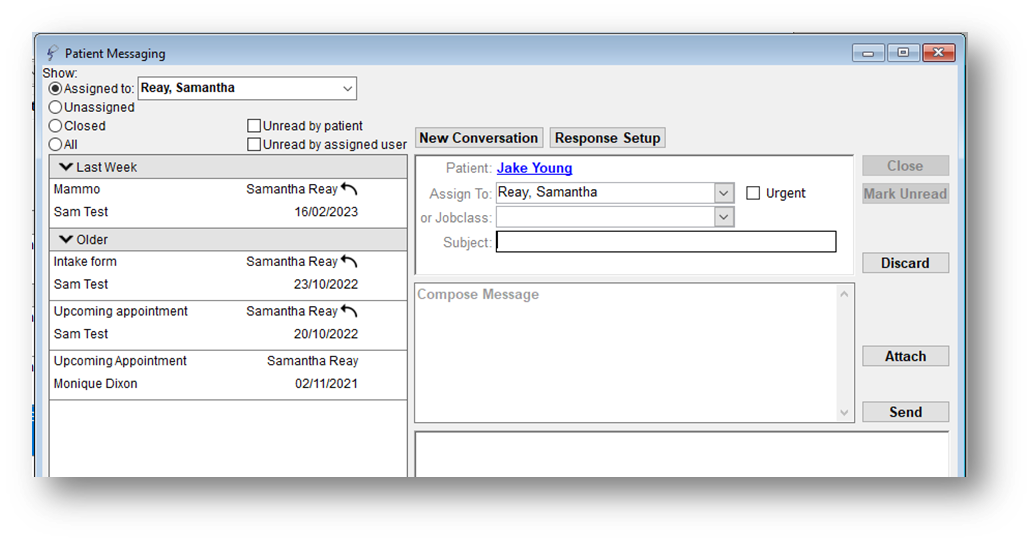This screenshot has height=542, width=1033.
Task: Click the greyed-out Close conversation button
Action: (x=905, y=166)
